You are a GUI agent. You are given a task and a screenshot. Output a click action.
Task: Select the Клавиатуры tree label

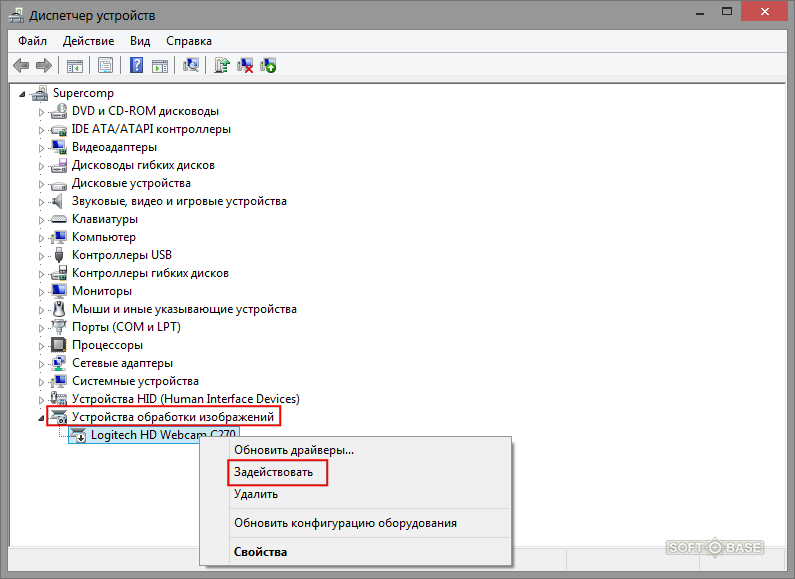pos(105,219)
